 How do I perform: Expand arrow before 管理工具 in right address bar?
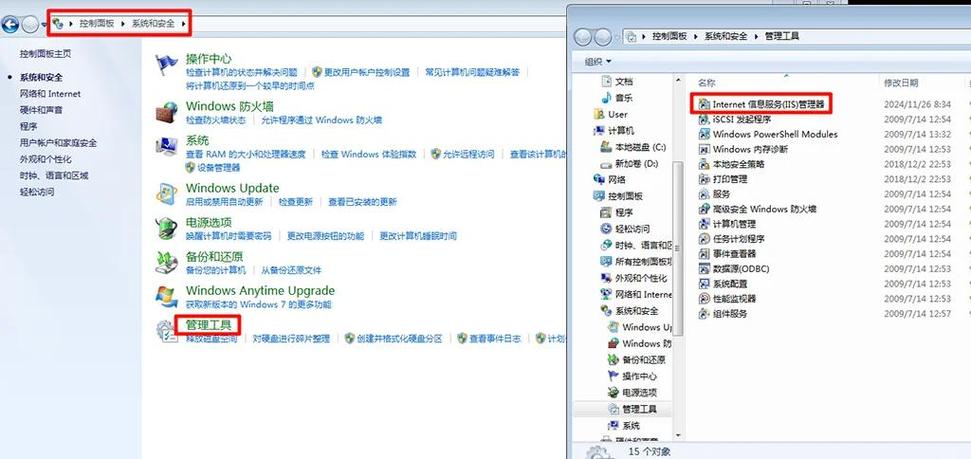point(756,37)
